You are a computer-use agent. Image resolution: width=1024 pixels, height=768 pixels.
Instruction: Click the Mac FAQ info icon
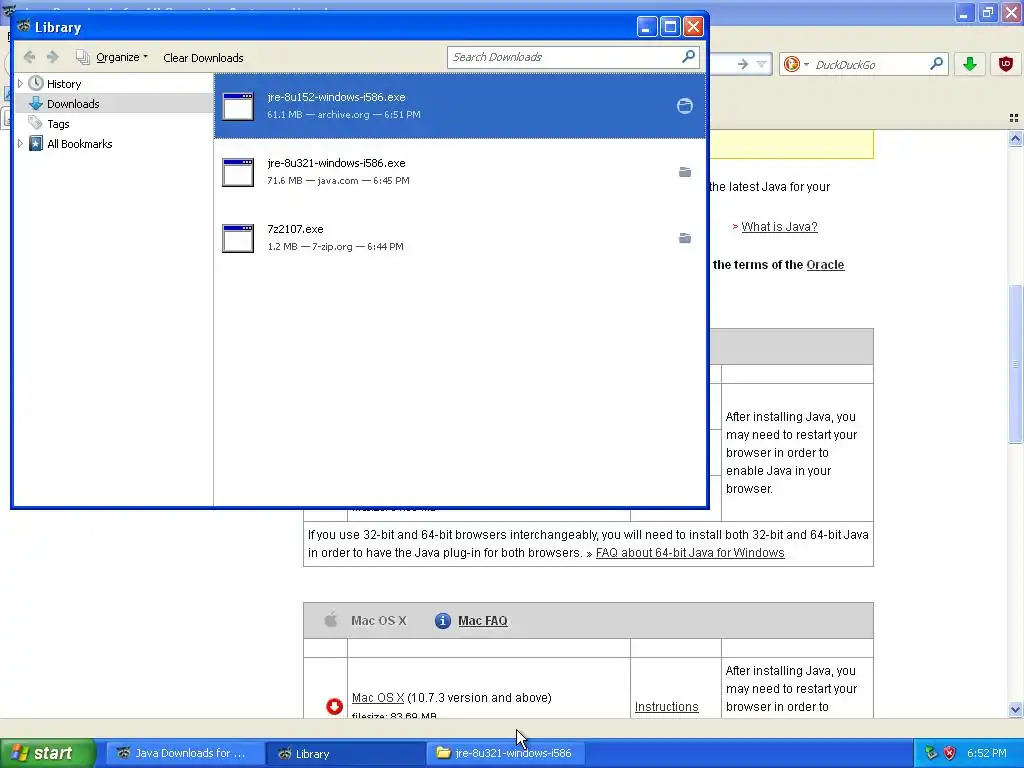[x=442, y=620]
